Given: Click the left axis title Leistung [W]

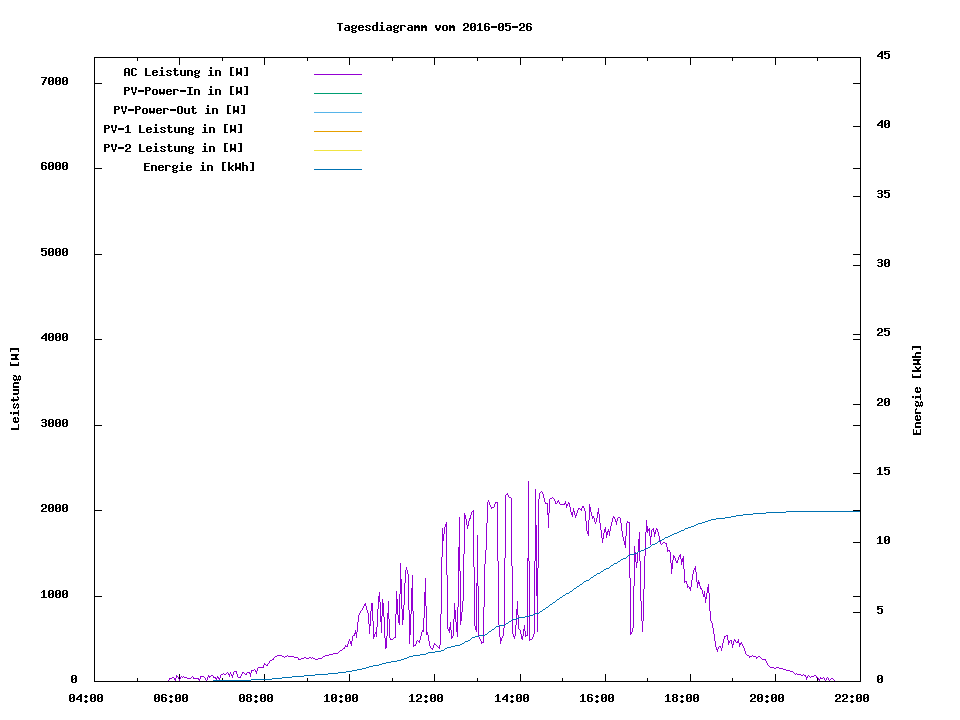Looking at the screenshot, I should 15,389.
